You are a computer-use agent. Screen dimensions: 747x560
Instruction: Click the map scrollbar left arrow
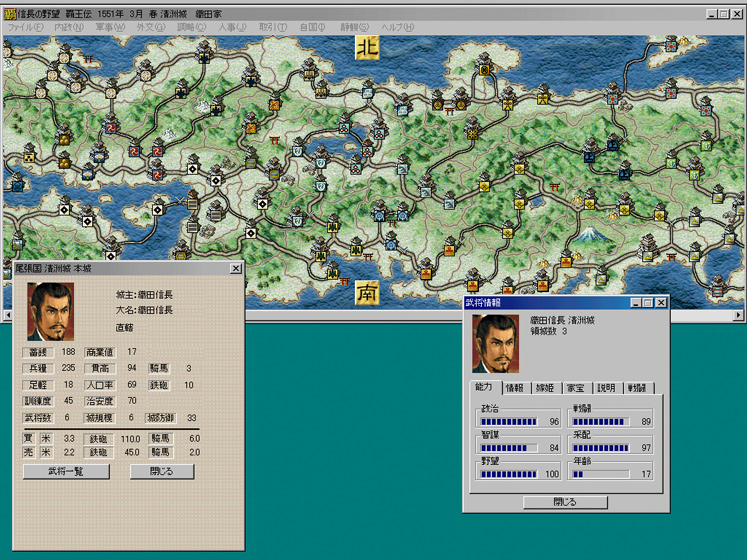[8, 315]
